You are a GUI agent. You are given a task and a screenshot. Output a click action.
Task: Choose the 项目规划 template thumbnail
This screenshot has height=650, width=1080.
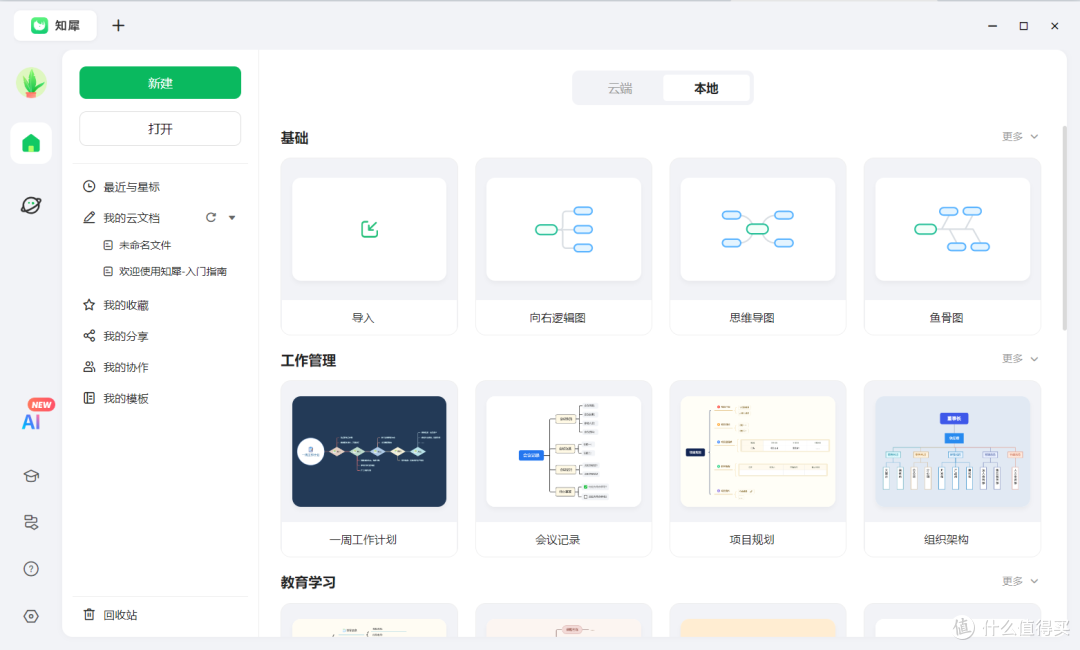(x=758, y=451)
